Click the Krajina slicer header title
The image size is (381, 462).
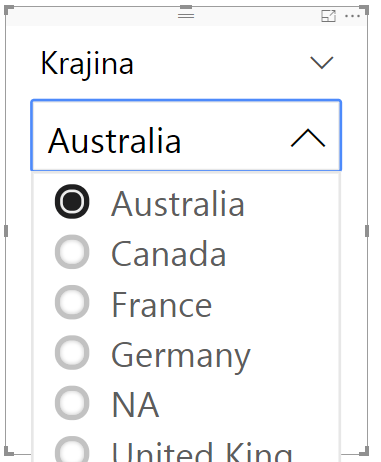click(x=87, y=65)
